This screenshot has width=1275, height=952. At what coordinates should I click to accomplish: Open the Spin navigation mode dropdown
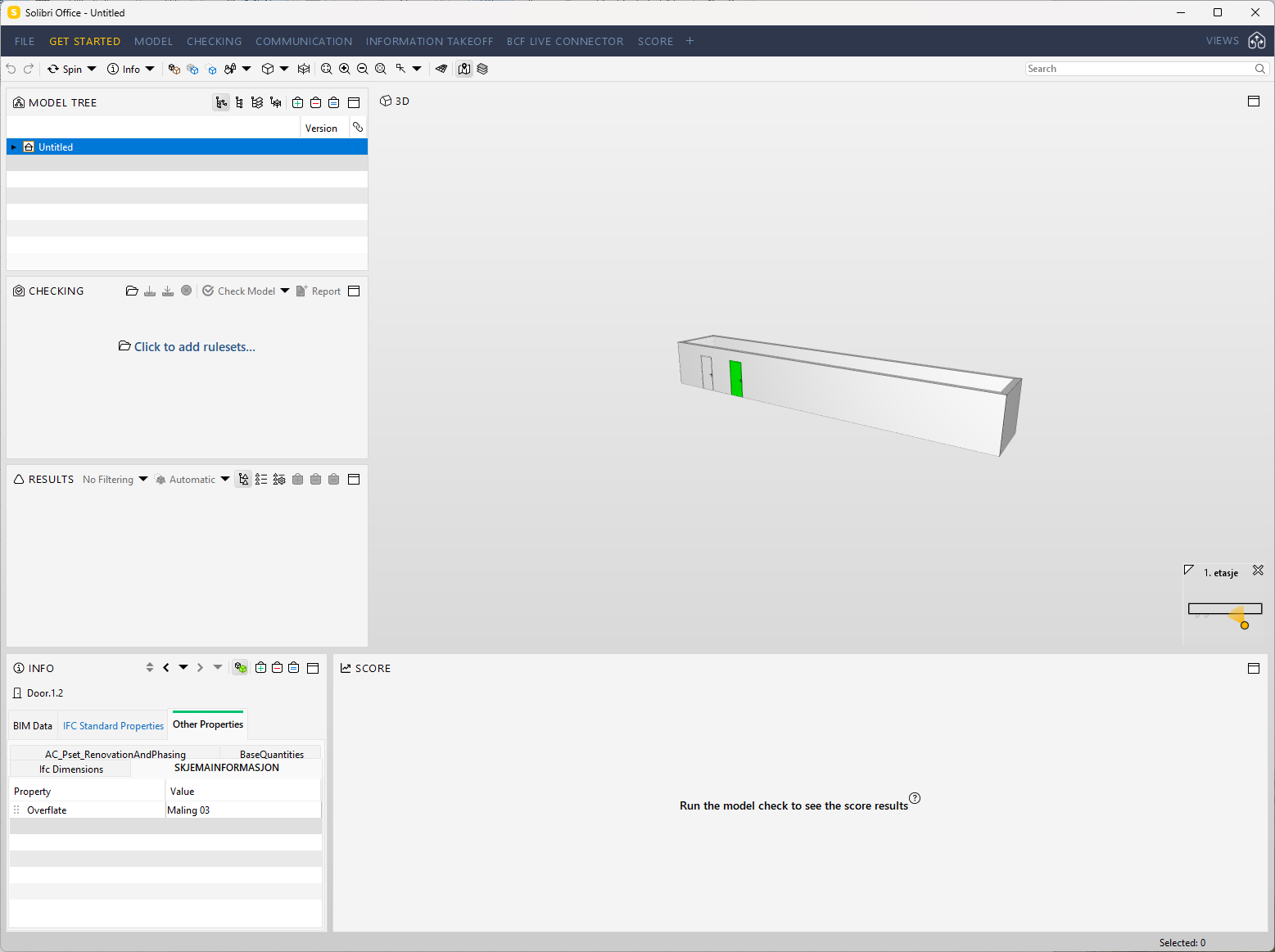coord(91,69)
